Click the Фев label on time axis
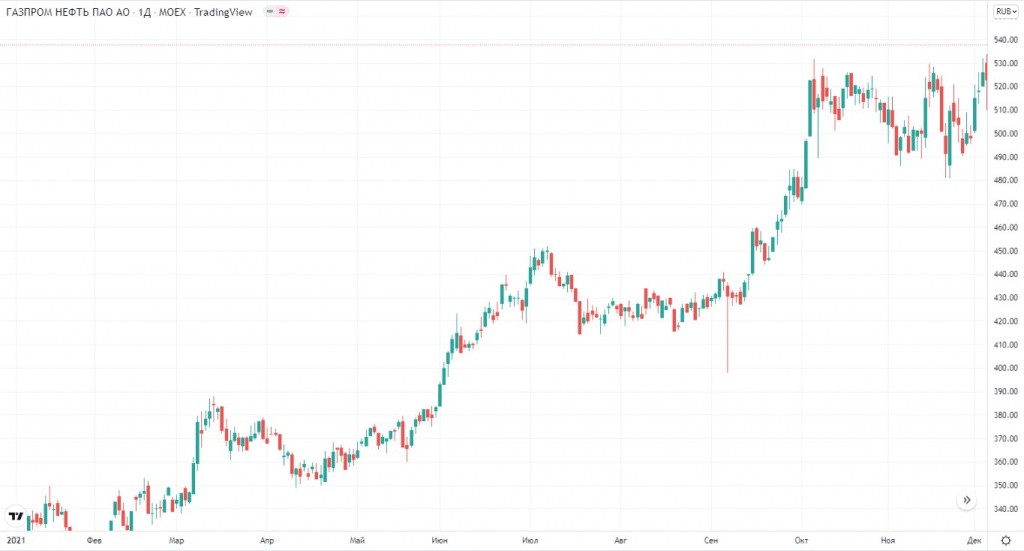This screenshot has height=551, width=1024. click(x=95, y=540)
